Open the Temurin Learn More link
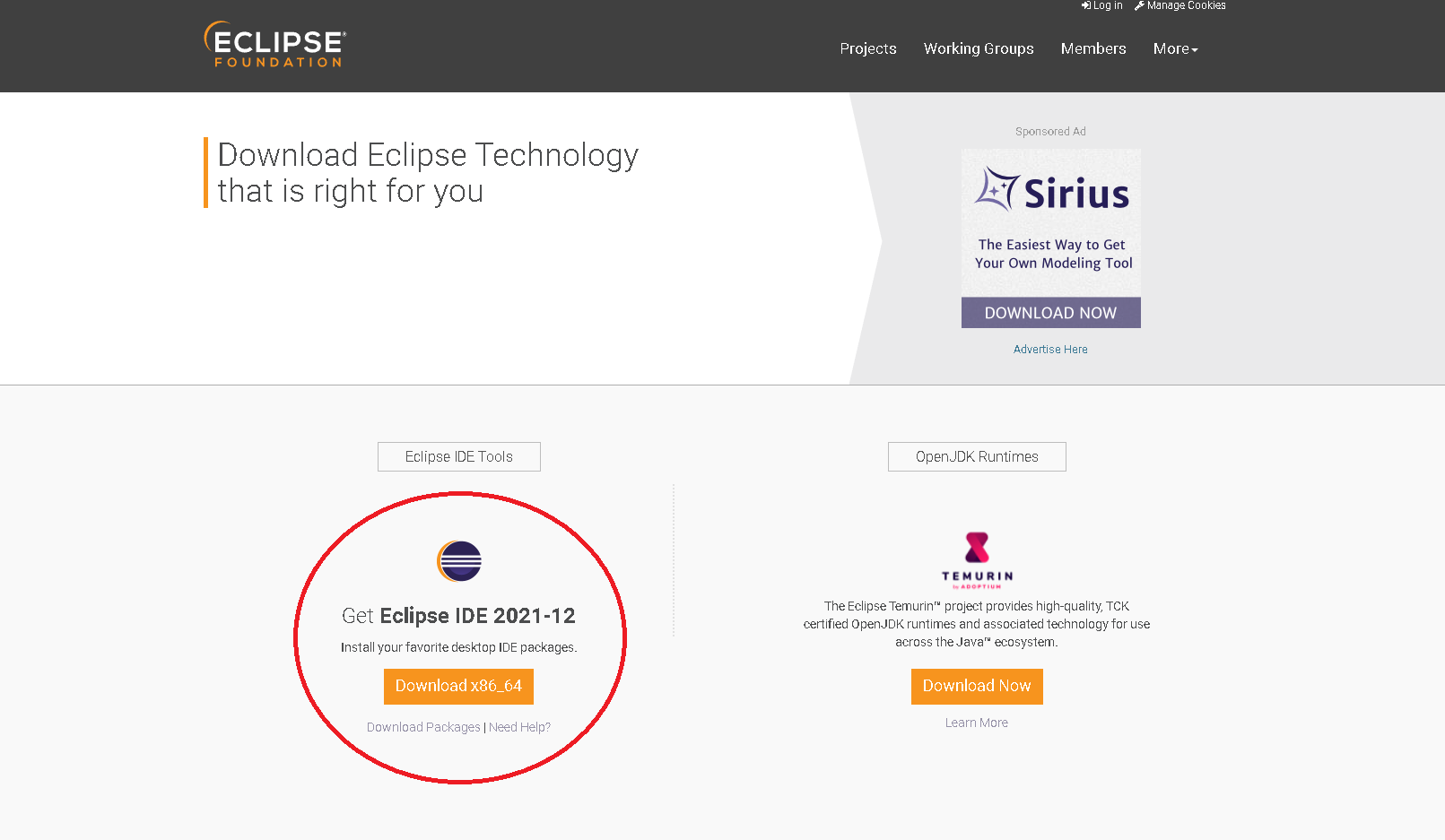Screen dimensions: 1445x840 point(977,723)
